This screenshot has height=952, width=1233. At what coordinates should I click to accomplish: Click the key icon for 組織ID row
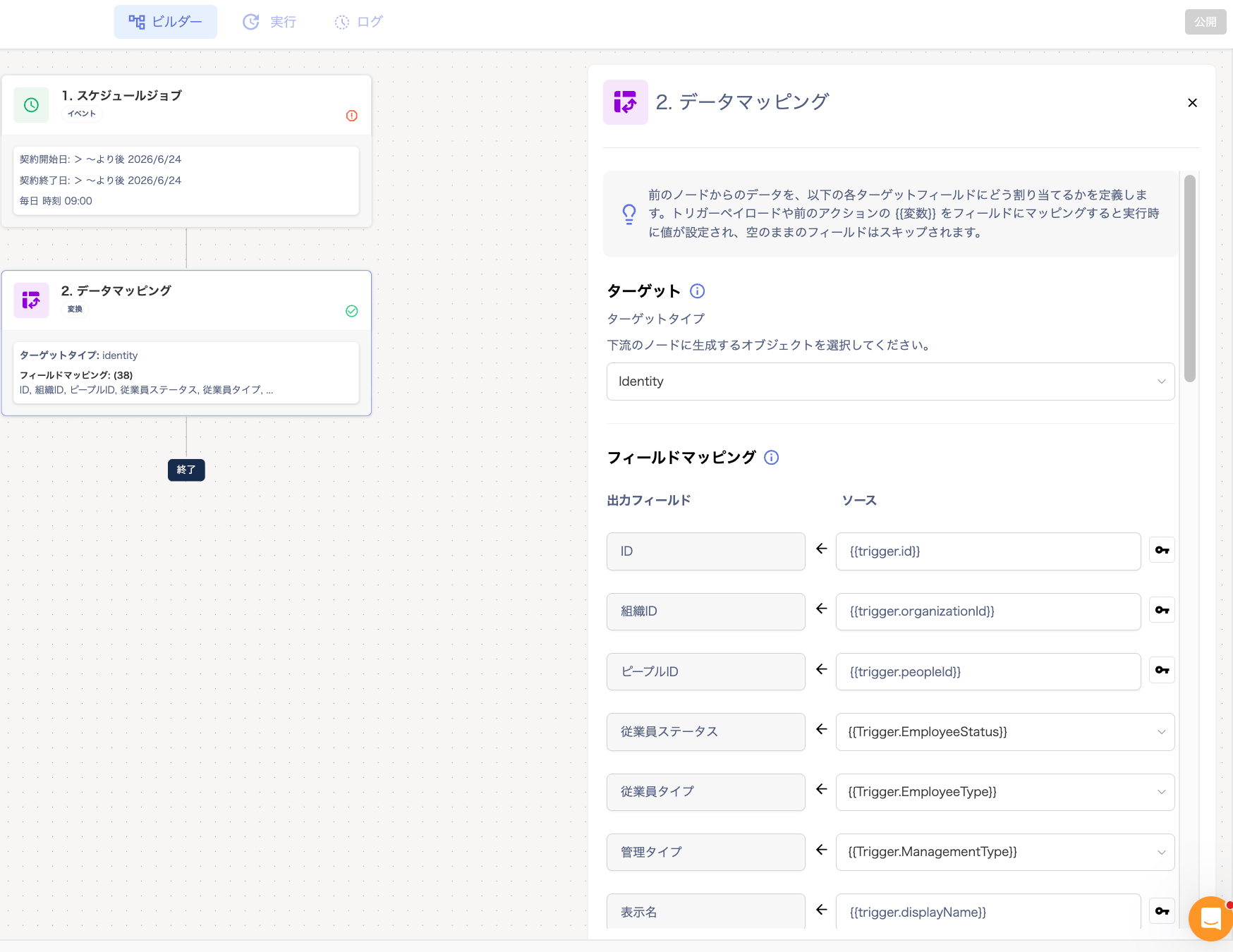tap(1162, 610)
